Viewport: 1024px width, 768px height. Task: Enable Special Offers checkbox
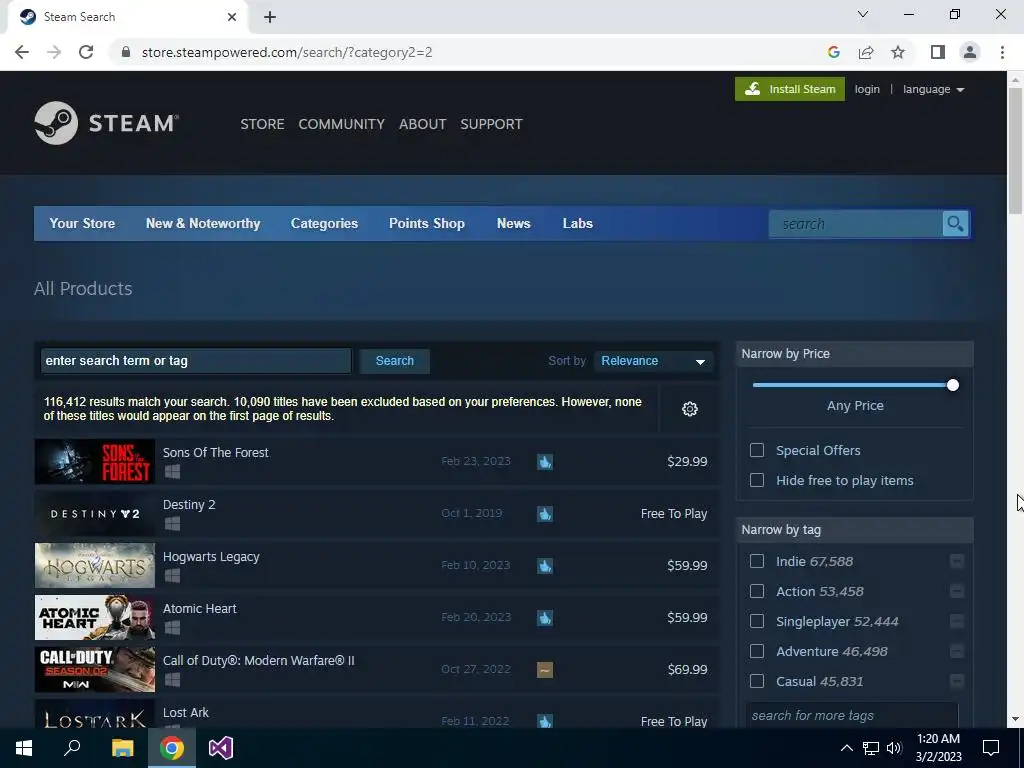tap(757, 451)
